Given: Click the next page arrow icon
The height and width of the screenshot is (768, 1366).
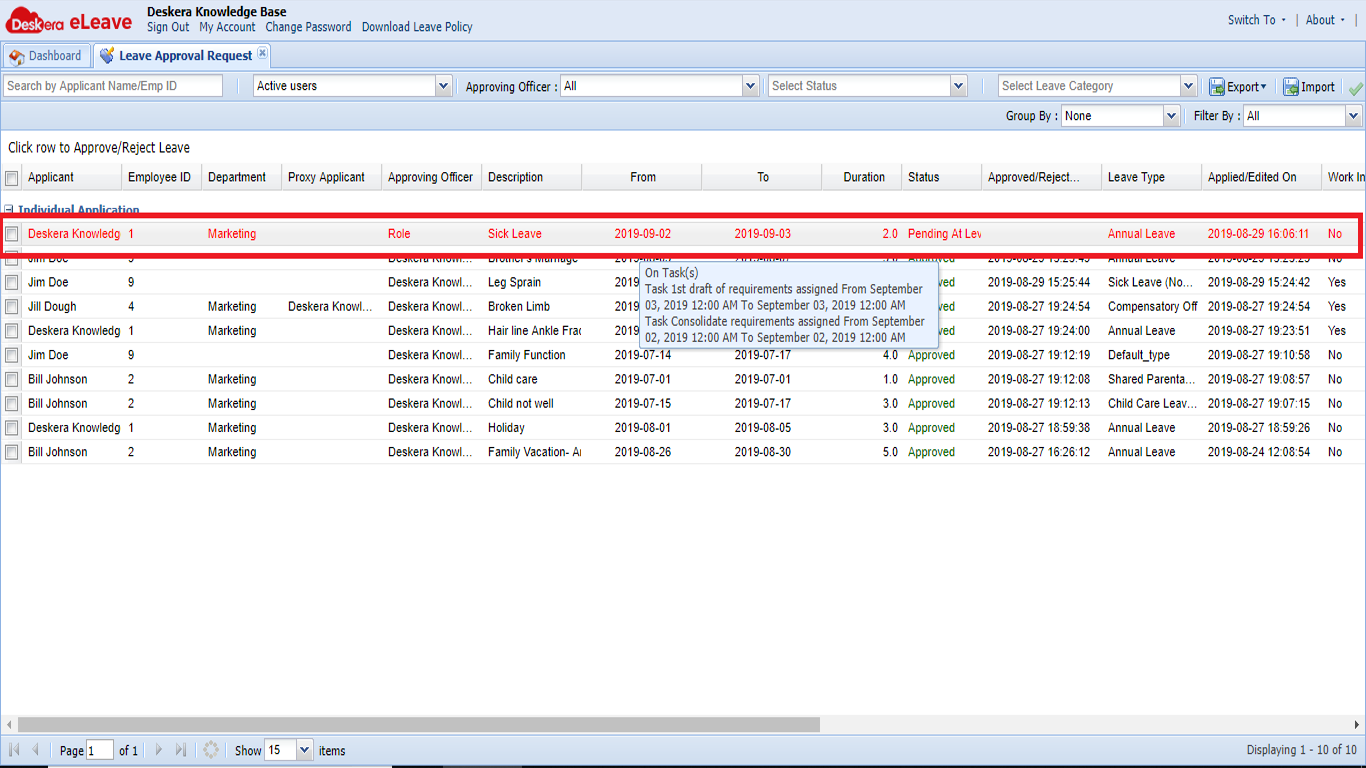Looking at the screenshot, I should tap(158, 749).
